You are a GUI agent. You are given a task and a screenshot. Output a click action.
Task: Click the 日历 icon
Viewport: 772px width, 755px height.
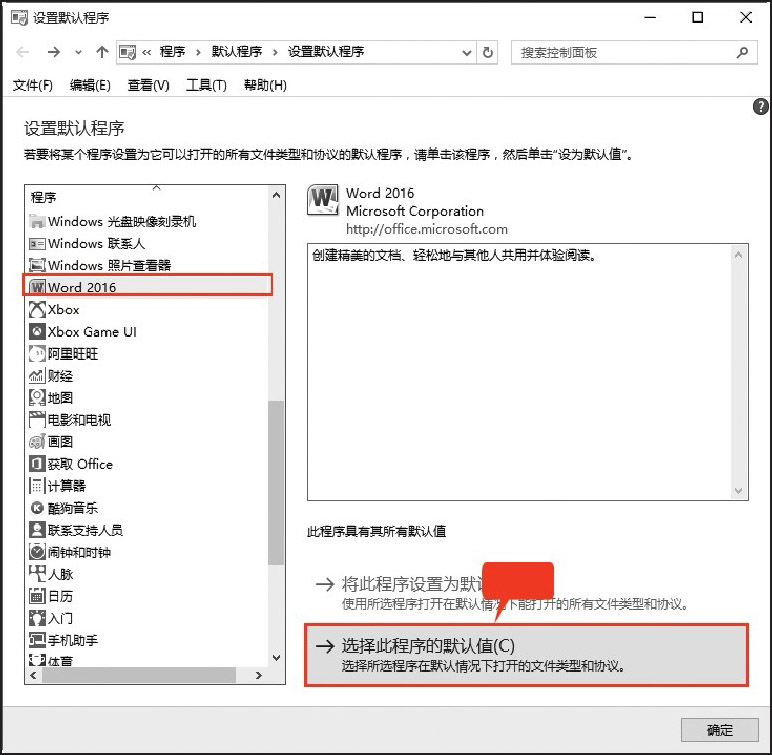click(x=37, y=596)
